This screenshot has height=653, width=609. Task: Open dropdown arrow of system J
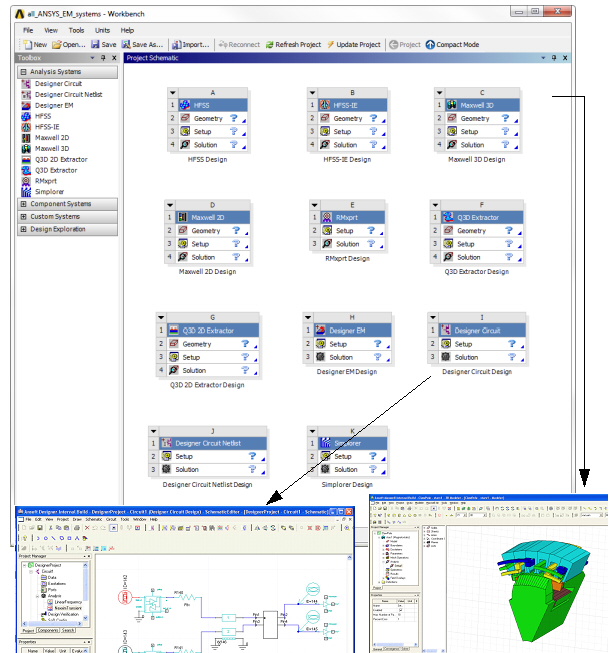click(x=154, y=431)
